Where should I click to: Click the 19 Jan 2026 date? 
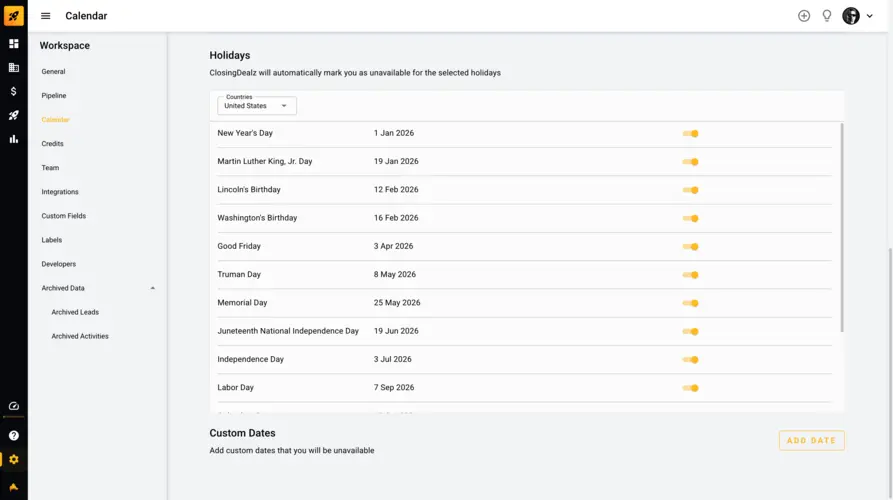[396, 161]
